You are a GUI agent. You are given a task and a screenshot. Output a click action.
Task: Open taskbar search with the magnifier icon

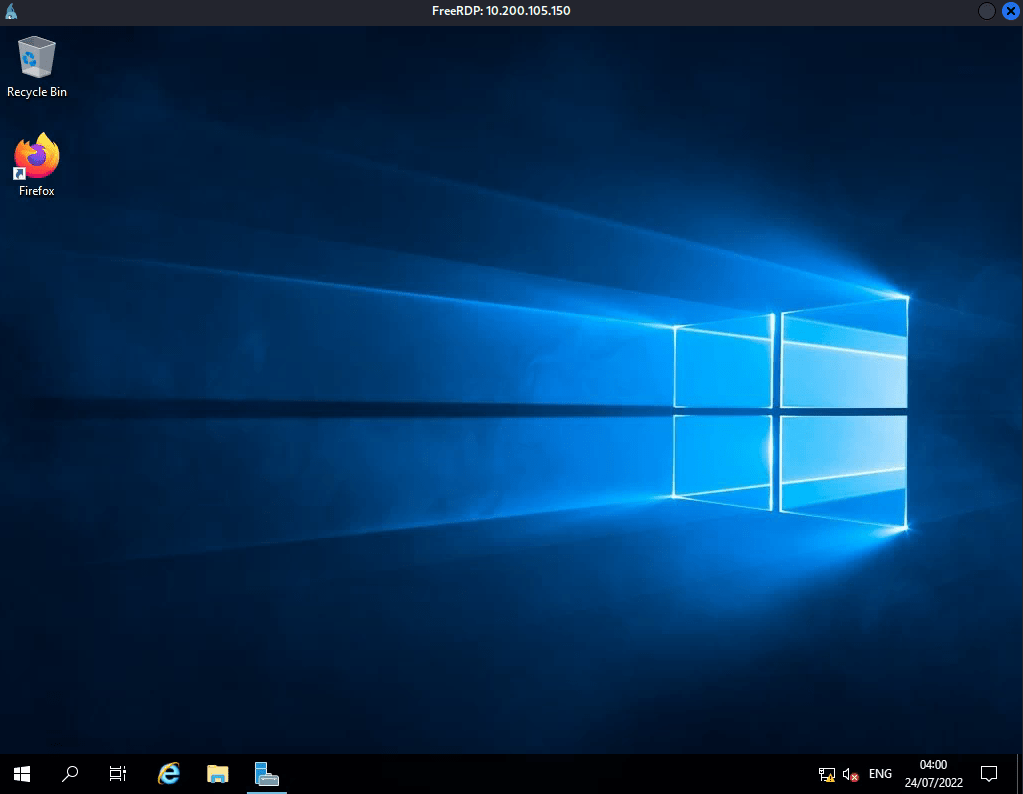tap(70, 773)
